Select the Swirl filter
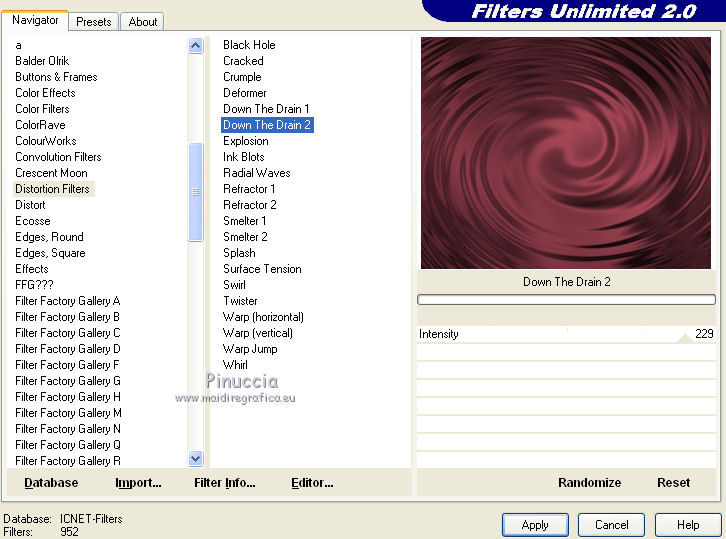Viewport: 726px width, 539px height. tap(234, 285)
